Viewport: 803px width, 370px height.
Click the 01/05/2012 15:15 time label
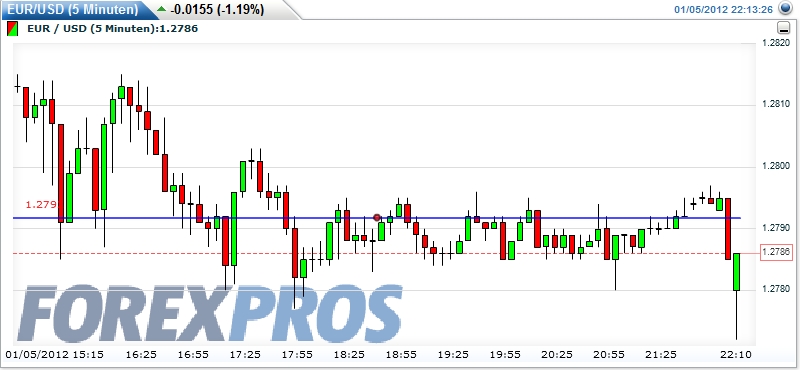[55, 355]
